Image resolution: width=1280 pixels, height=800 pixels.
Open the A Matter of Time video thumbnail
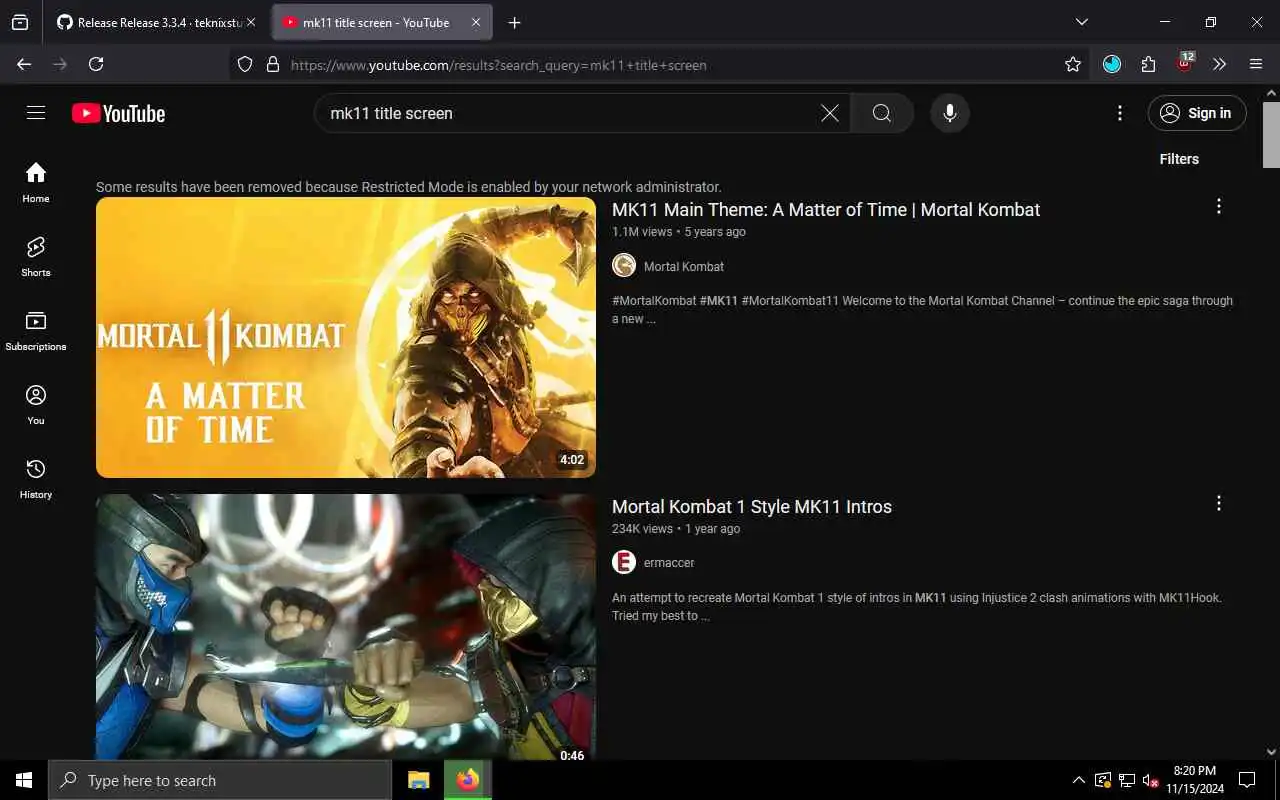[346, 337]
